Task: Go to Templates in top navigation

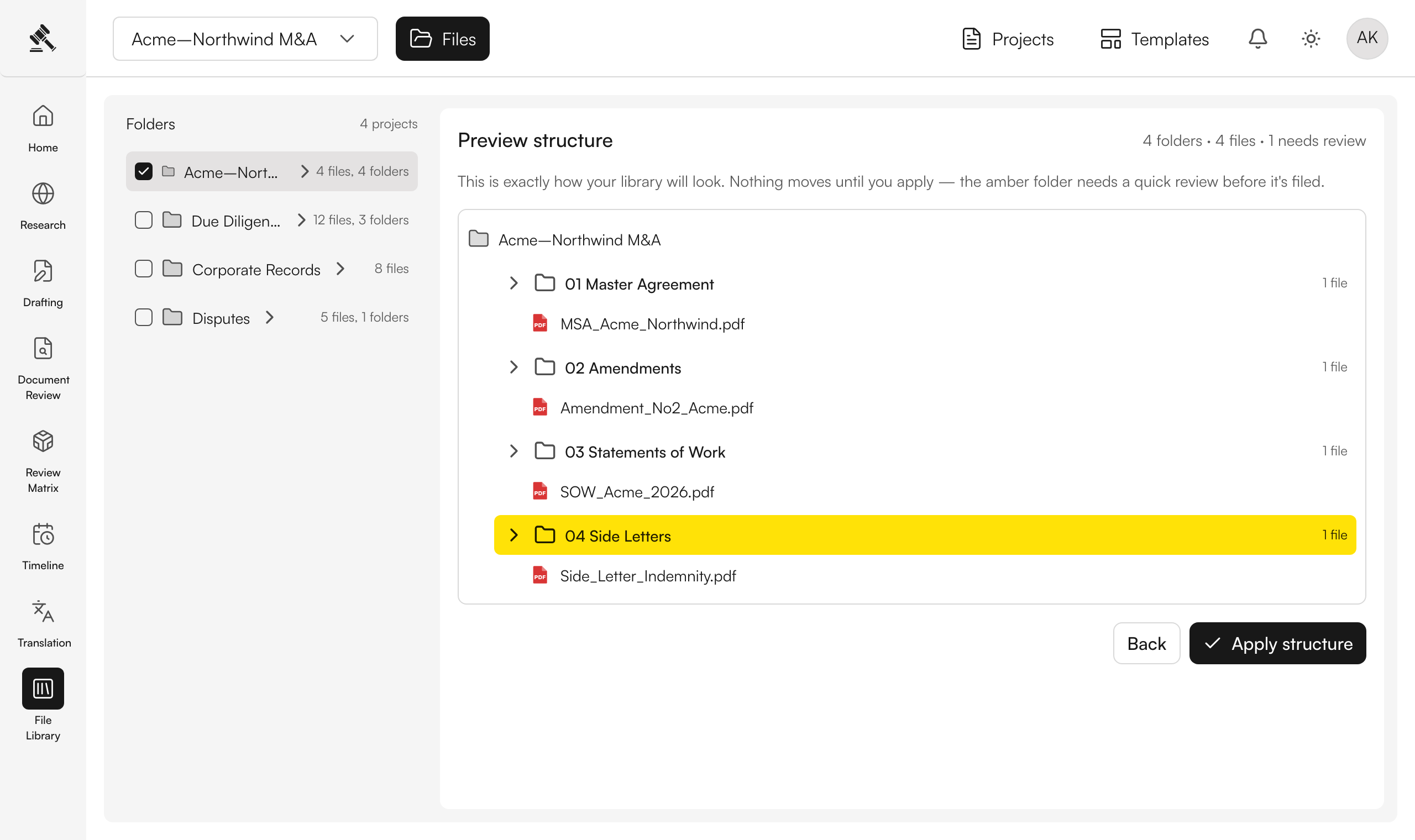Action: pyautogui.click(x=1154, y=39)
